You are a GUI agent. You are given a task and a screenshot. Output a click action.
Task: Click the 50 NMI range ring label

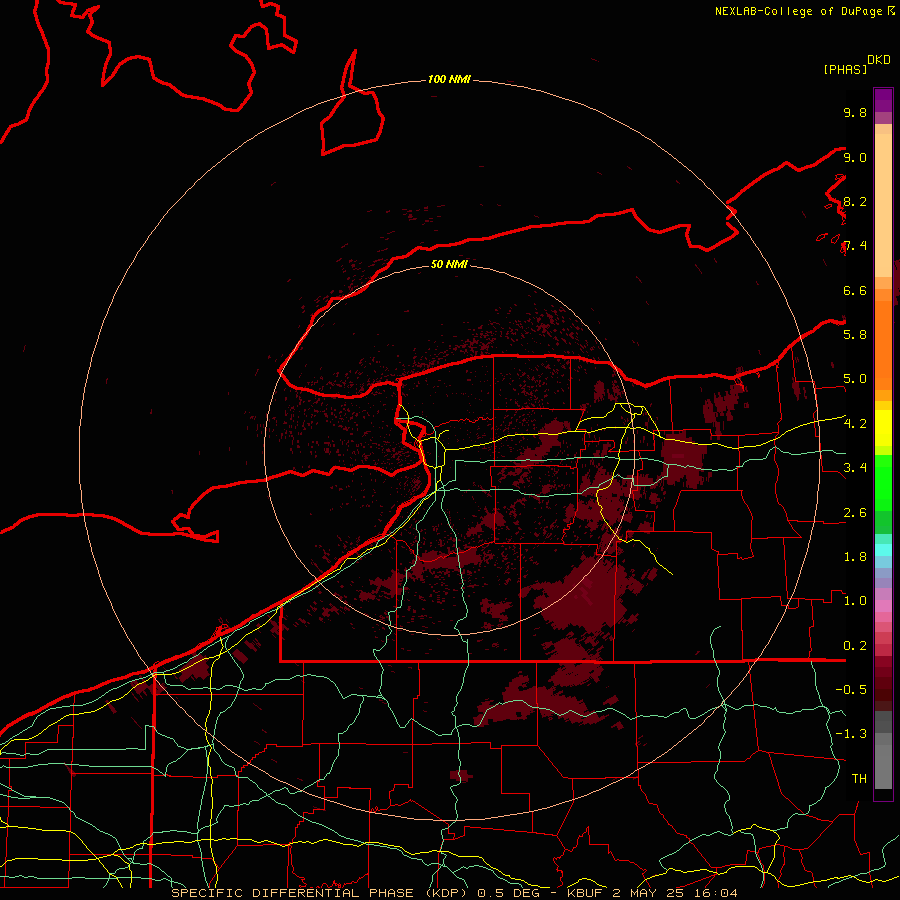pos(449,264)
